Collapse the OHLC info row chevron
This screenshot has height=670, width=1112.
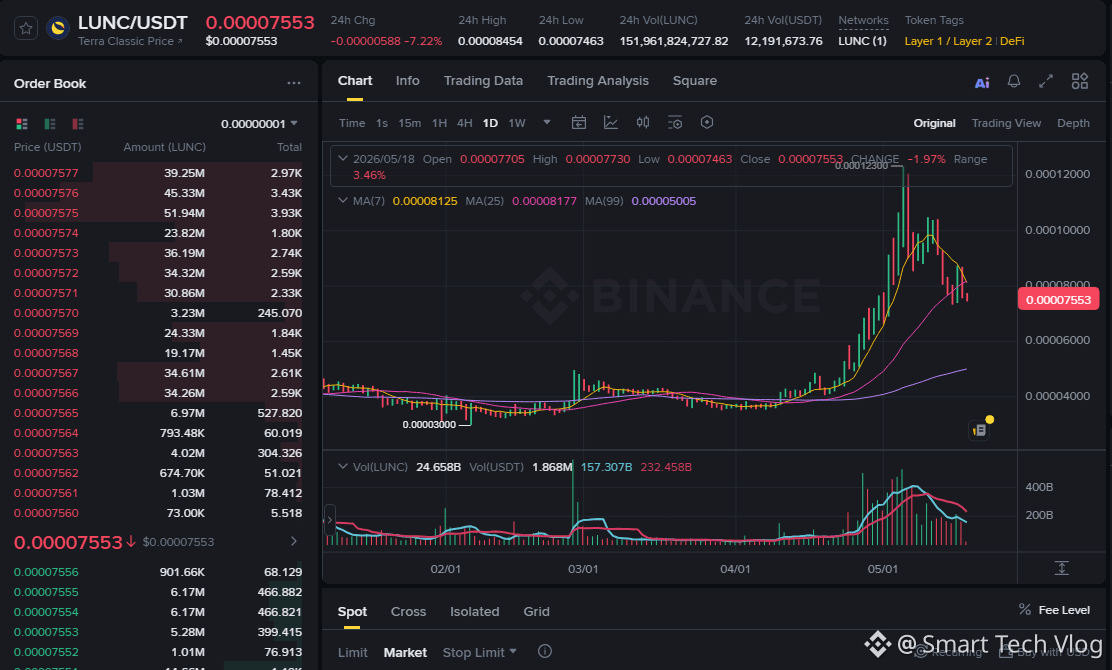(x=343, y=159)
